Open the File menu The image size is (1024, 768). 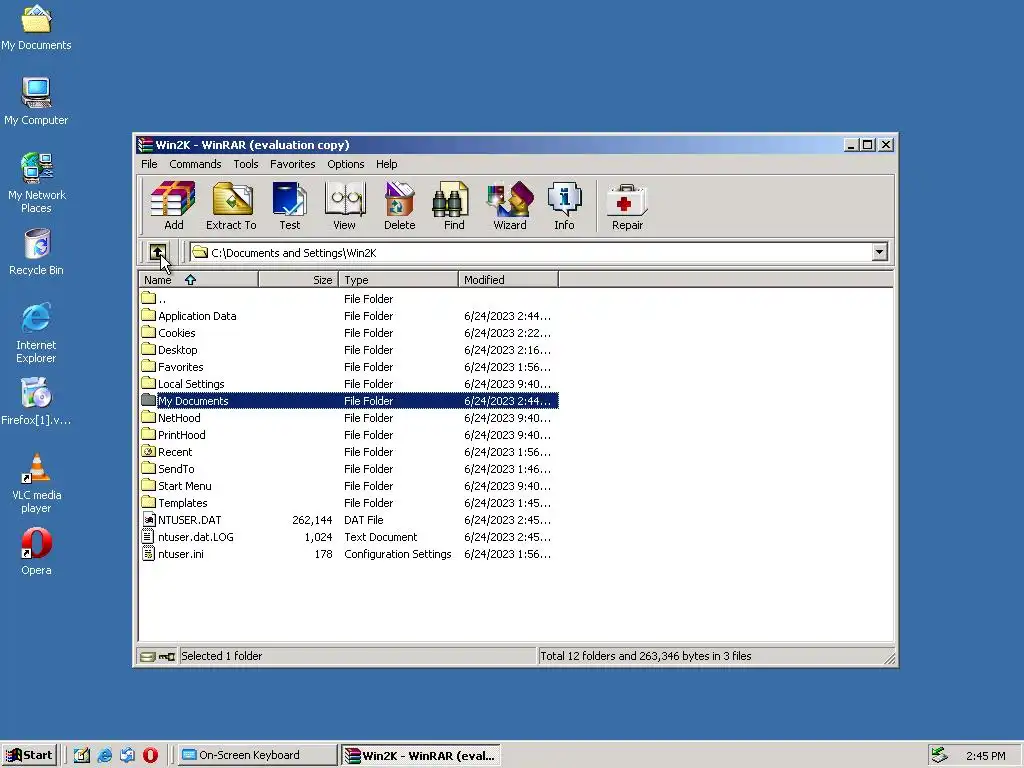[x=149, y=164]
